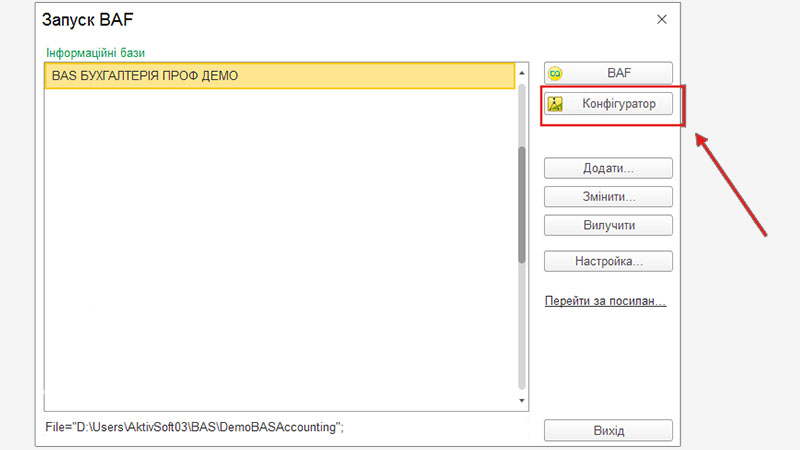Click the list scroll-down arrow
Screen dimensions: 800x450
[x=521, y=400]
